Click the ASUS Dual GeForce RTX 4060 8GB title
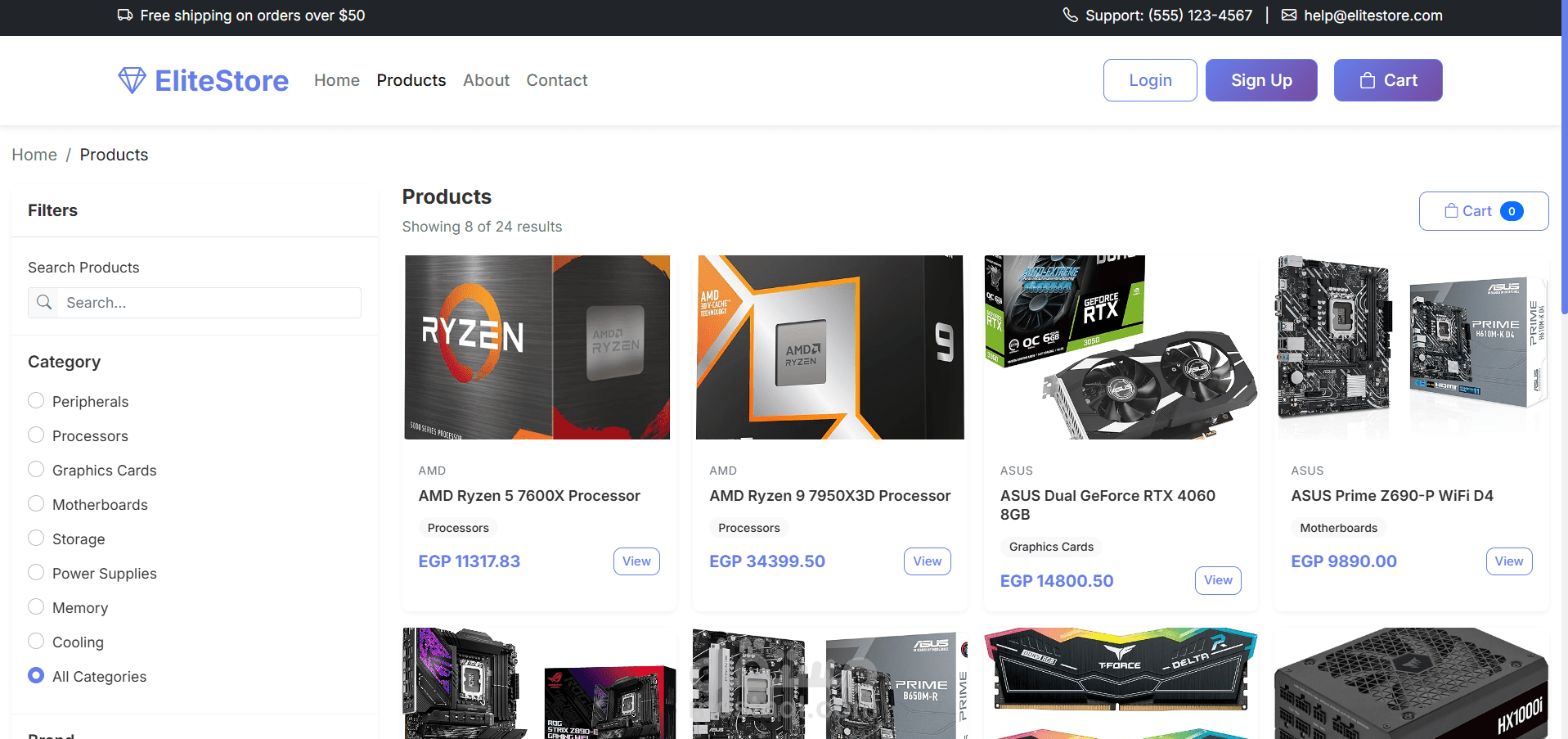Viewport: 1568px width, 739px height. coord(1107,505)
